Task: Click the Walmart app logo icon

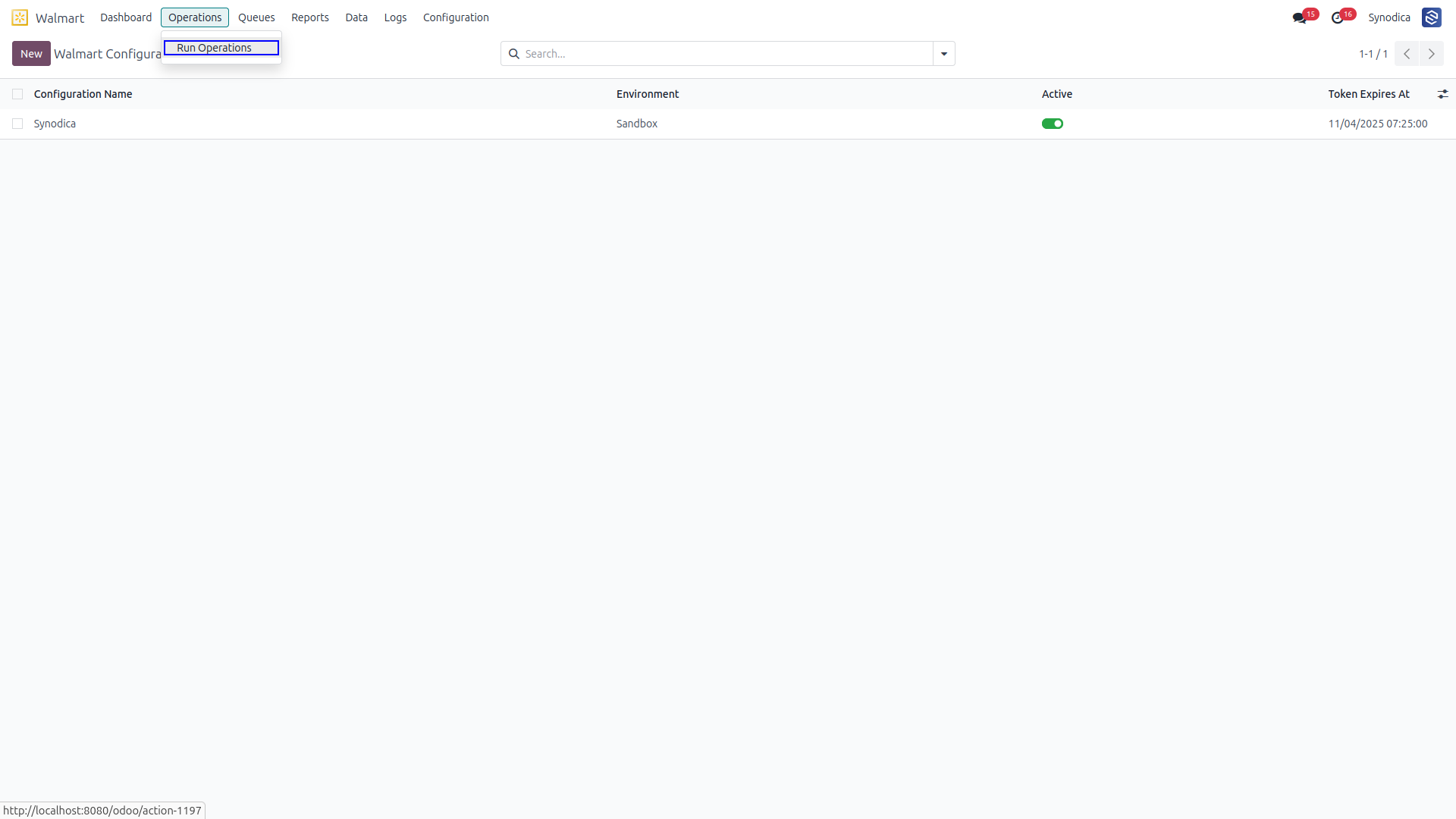Action: [x=20, y=17]
